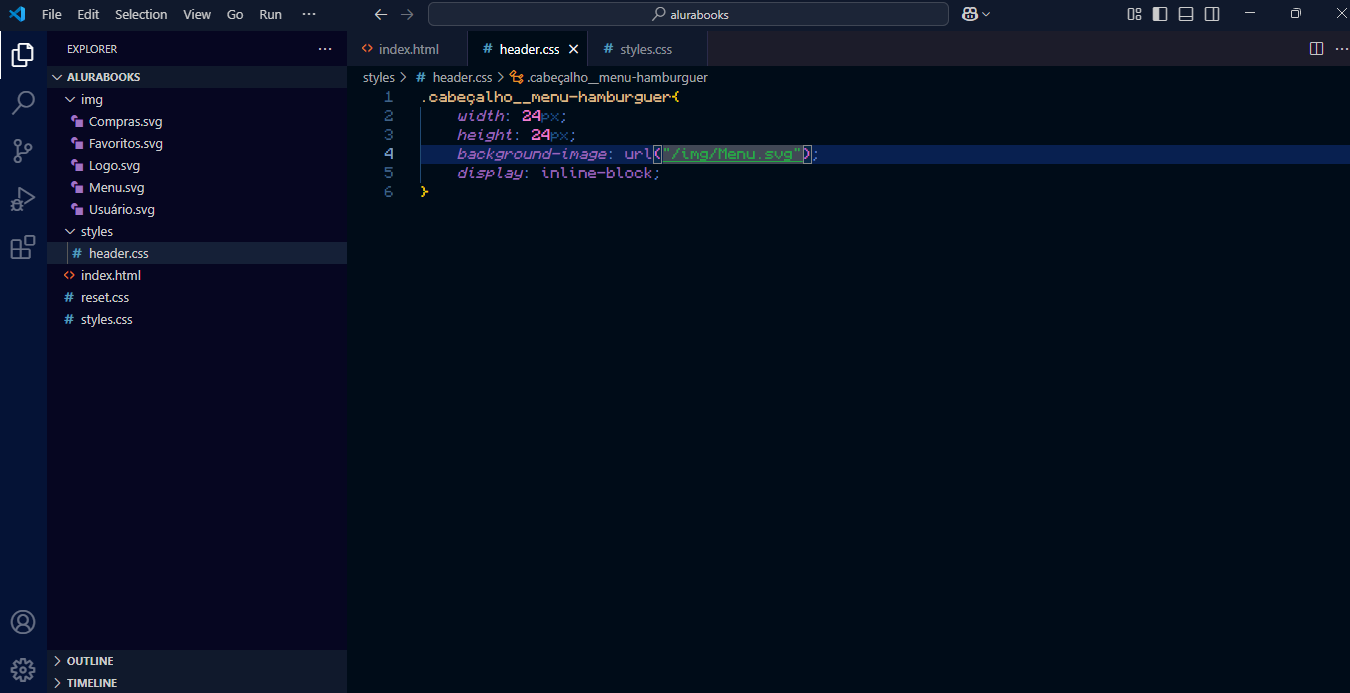Close the header.css tab
This screenshot has height=693, width=1350.
point(574,49)
